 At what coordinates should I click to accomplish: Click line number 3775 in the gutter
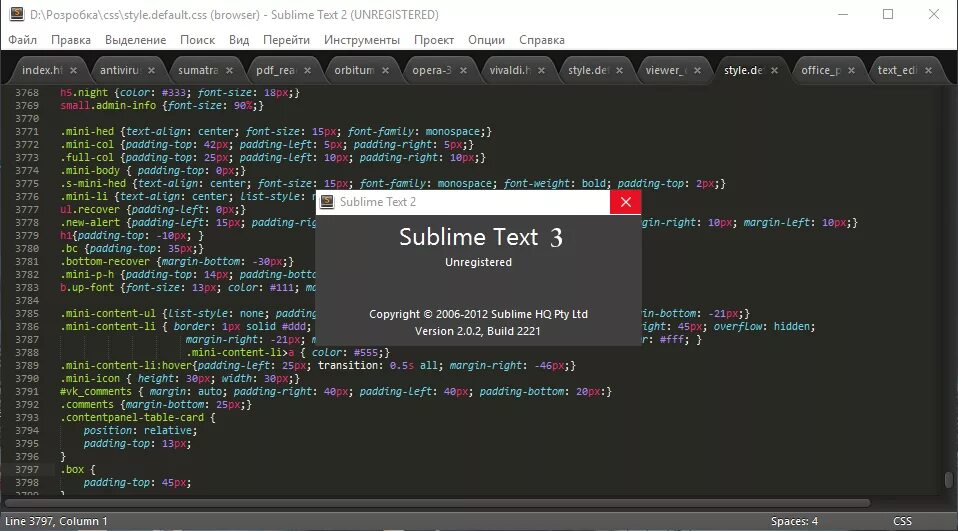[27, 184]
